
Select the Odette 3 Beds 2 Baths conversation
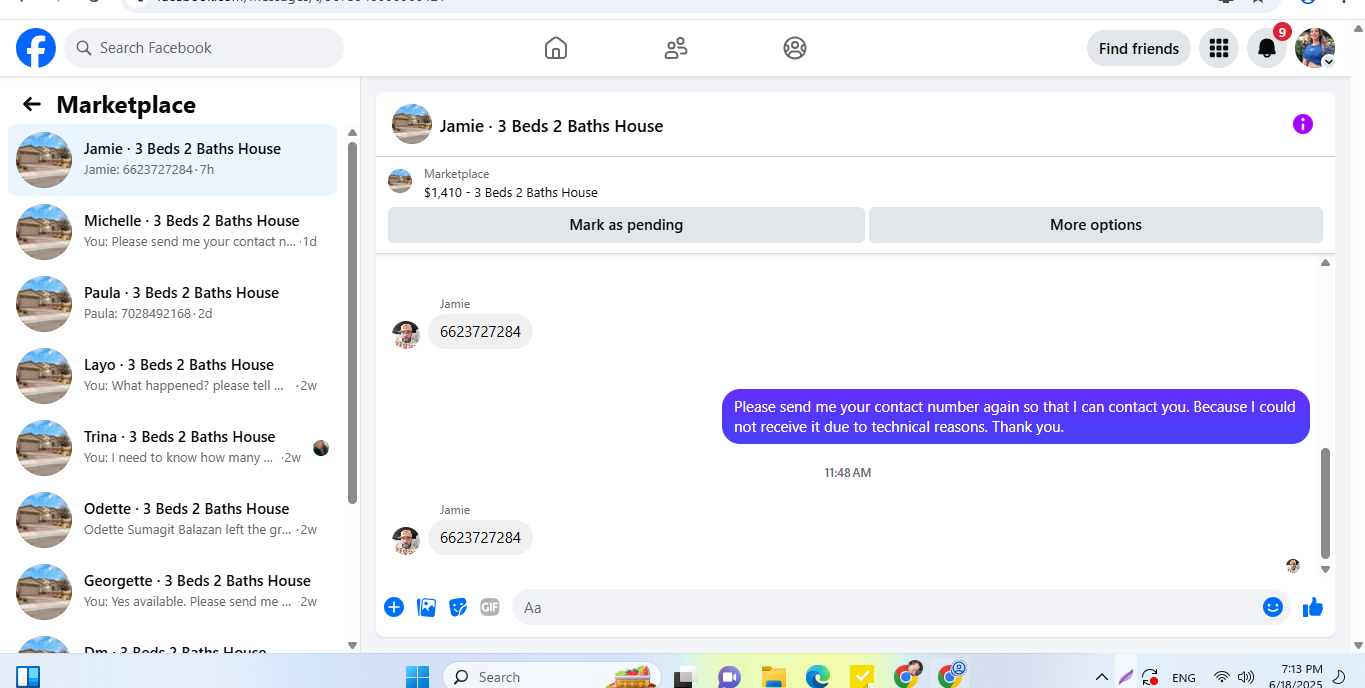click(x=172, y=520)
